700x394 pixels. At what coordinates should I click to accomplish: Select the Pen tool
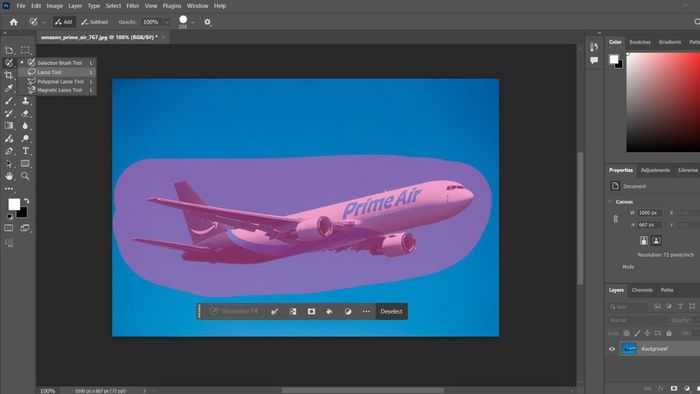click(x=9, y=151)
